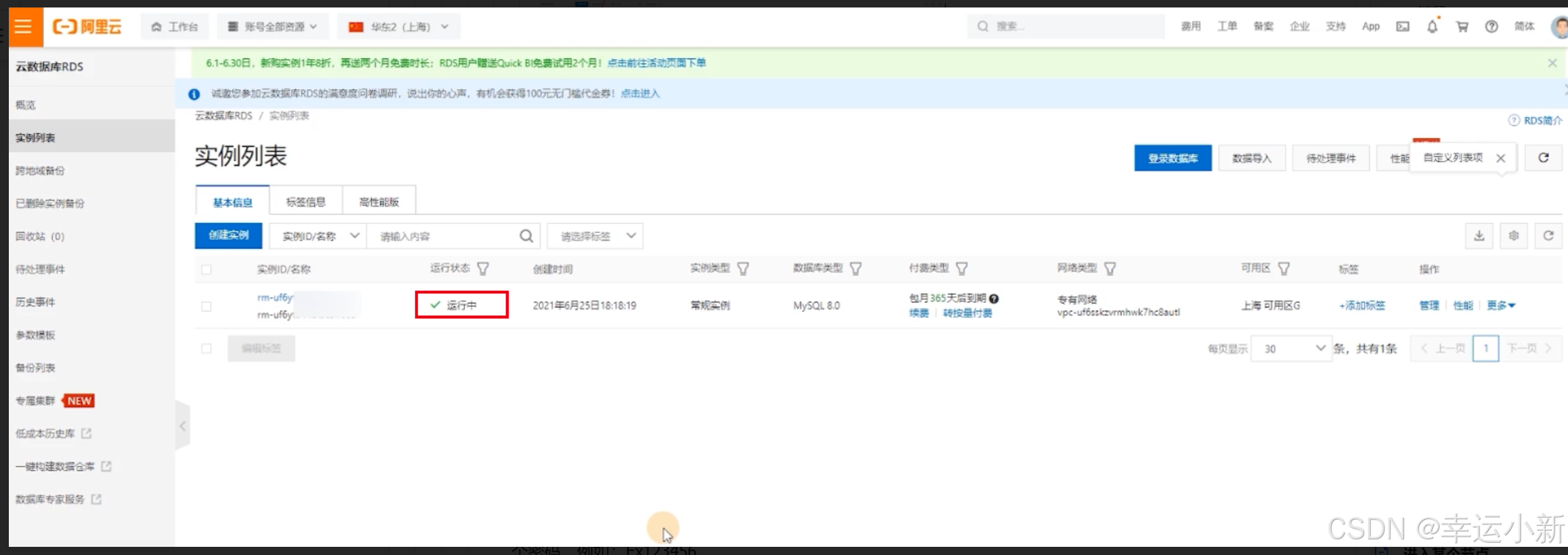1568x555 pixels.
Task: Filter by 可用区 column
Action: (x=1284, y=269)
